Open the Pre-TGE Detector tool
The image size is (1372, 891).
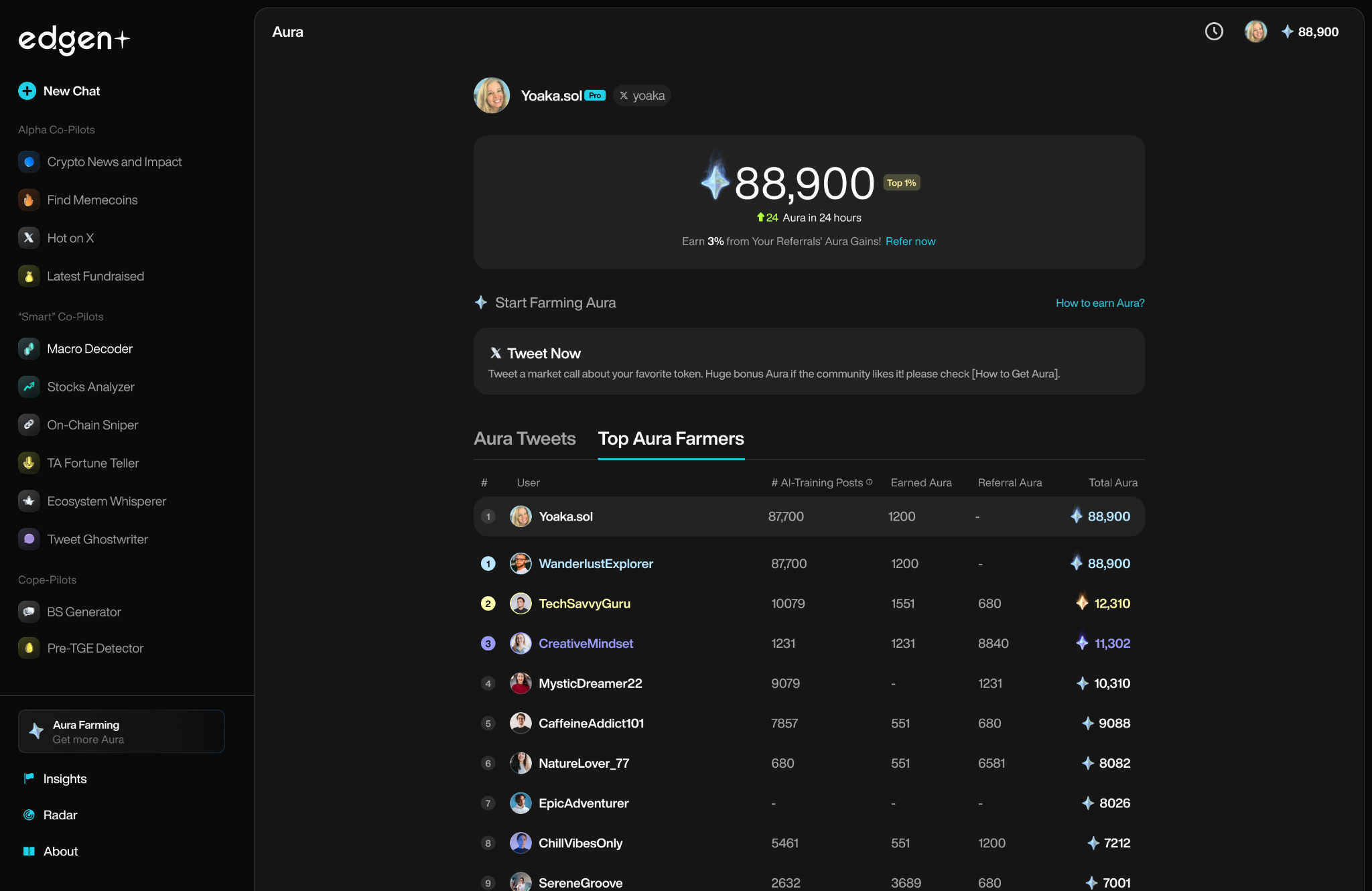tap(94, 648)
